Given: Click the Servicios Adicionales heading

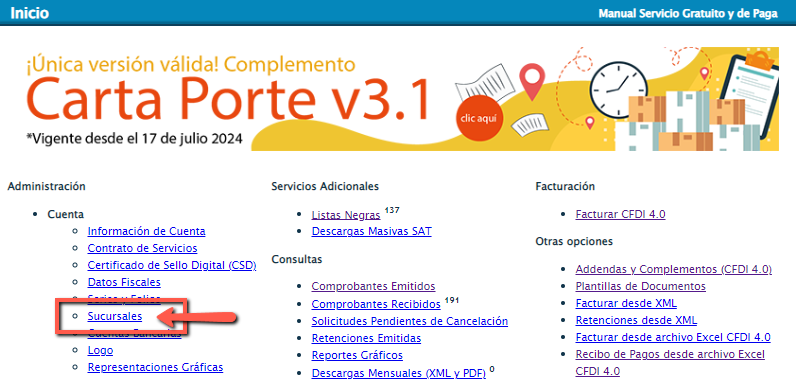Looking at the screenshot, I should [x=325, y=186].
